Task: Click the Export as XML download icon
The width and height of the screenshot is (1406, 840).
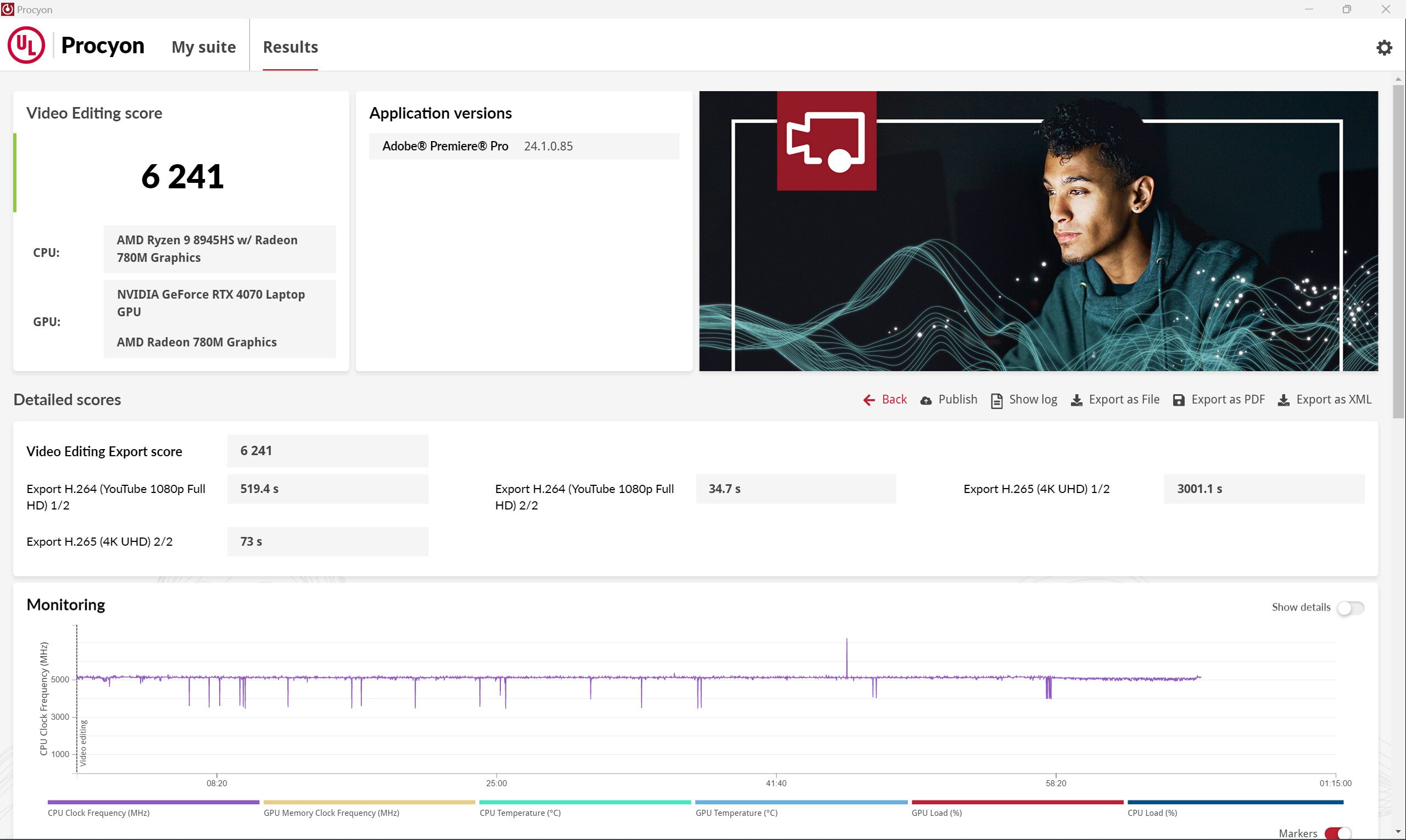Action: tap(1284, 400)
